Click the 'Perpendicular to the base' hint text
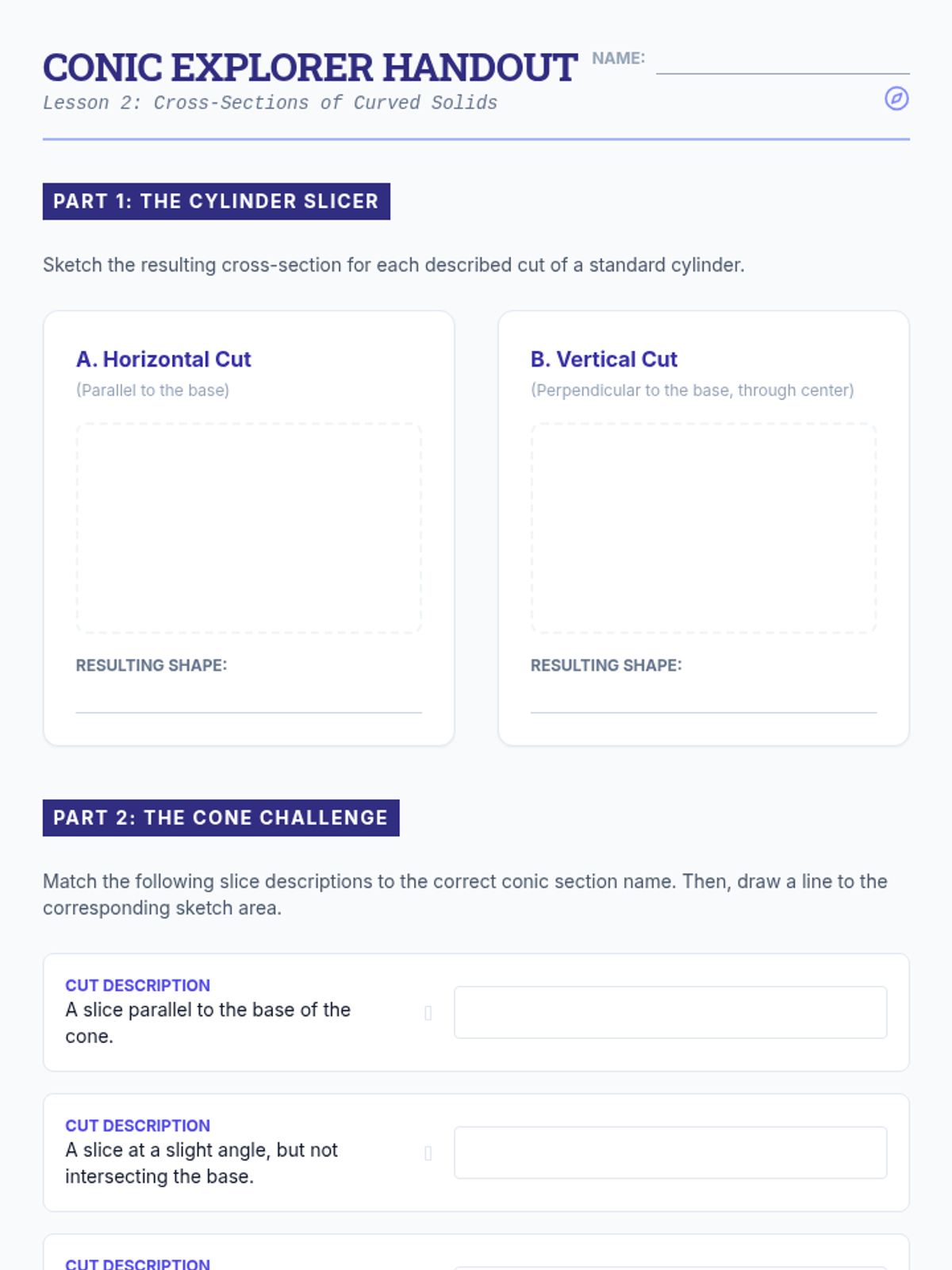This screenshot has height=1270, width=952. pos(692,391)
